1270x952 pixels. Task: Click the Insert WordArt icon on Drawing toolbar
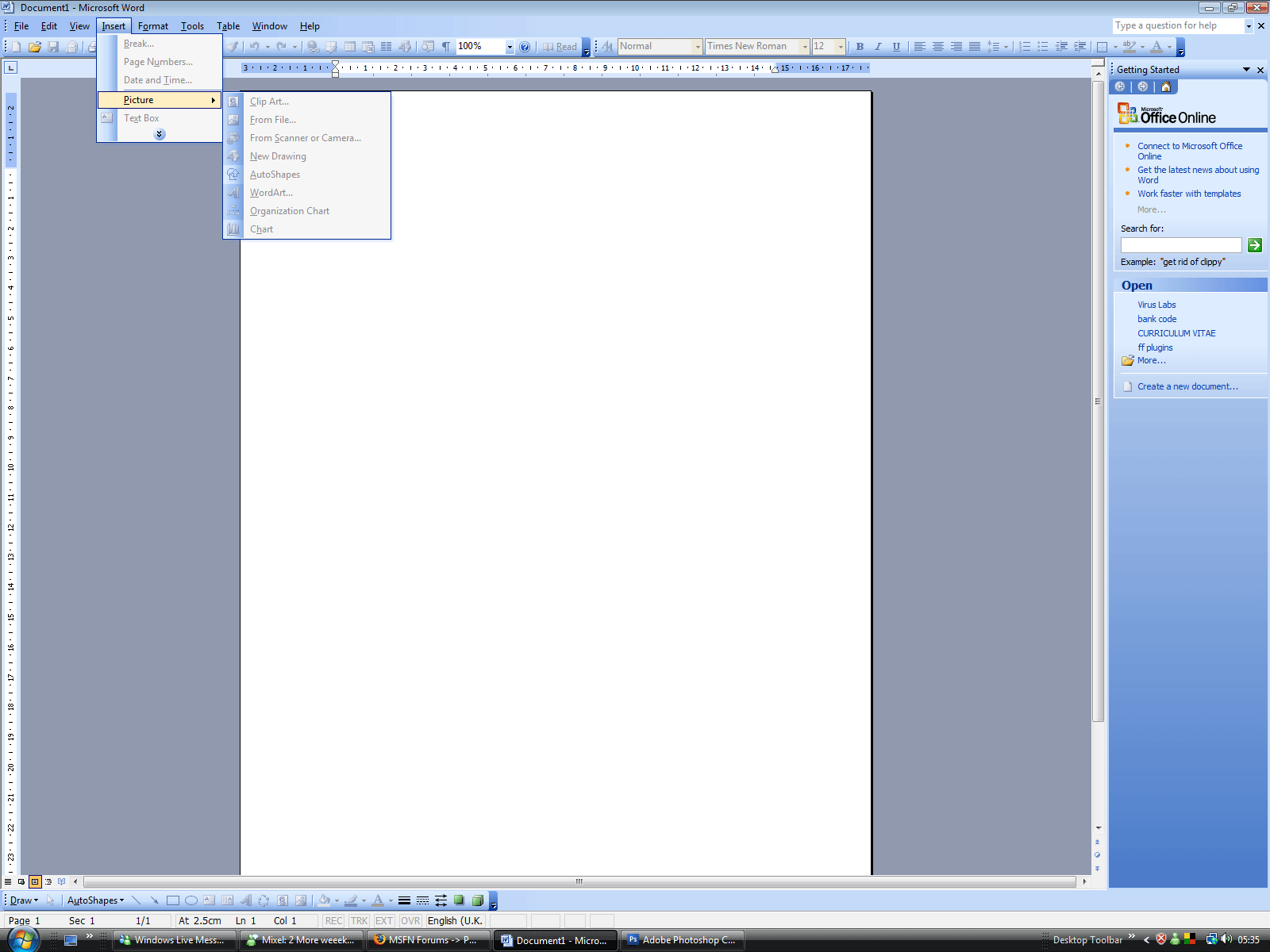tap(245, 900)
